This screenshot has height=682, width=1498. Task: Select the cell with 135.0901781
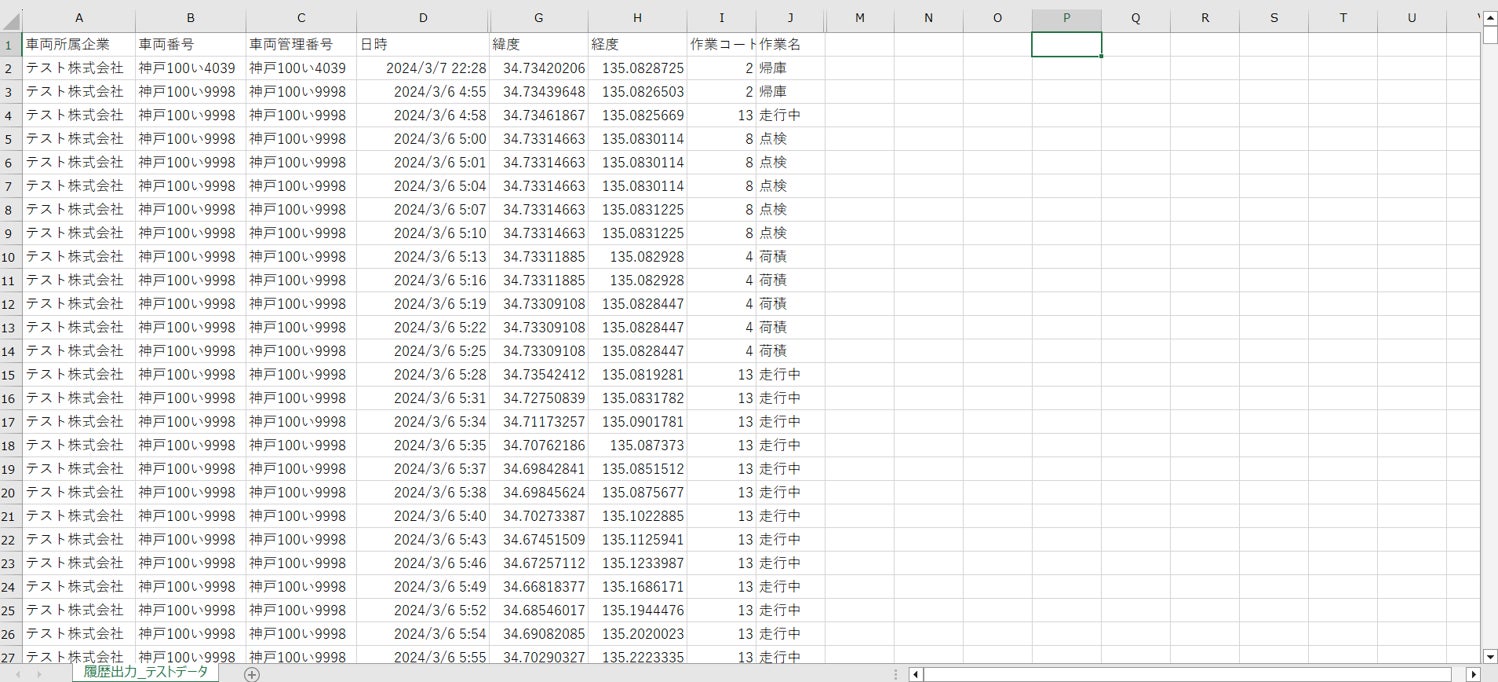click(x=638, y=421)
